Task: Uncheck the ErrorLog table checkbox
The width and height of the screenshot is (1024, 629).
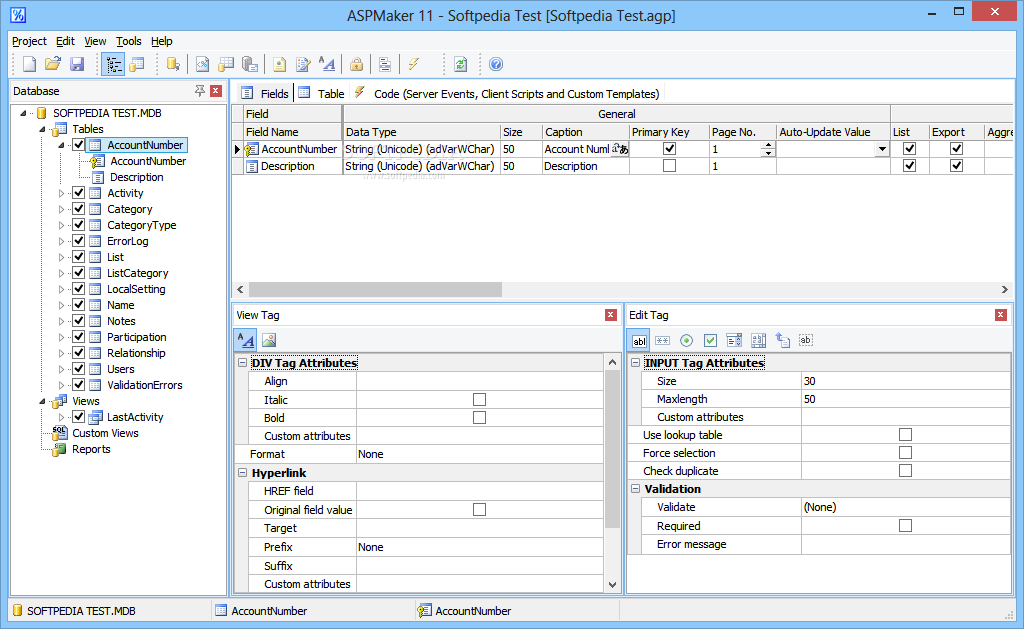Action: 78,240
